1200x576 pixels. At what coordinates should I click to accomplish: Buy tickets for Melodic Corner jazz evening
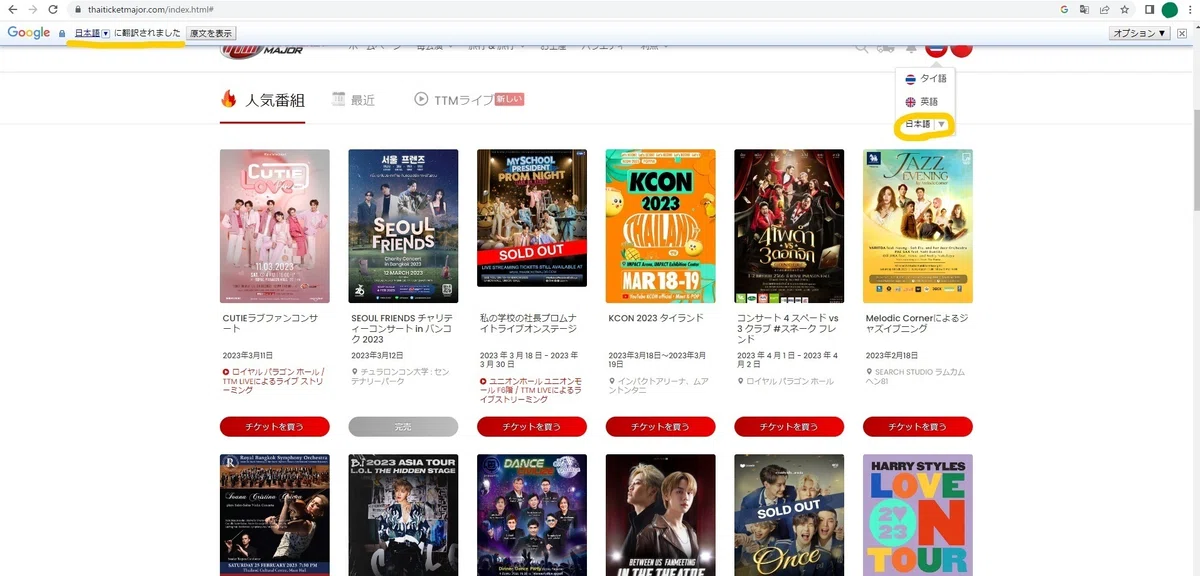(x=918, y=427)
